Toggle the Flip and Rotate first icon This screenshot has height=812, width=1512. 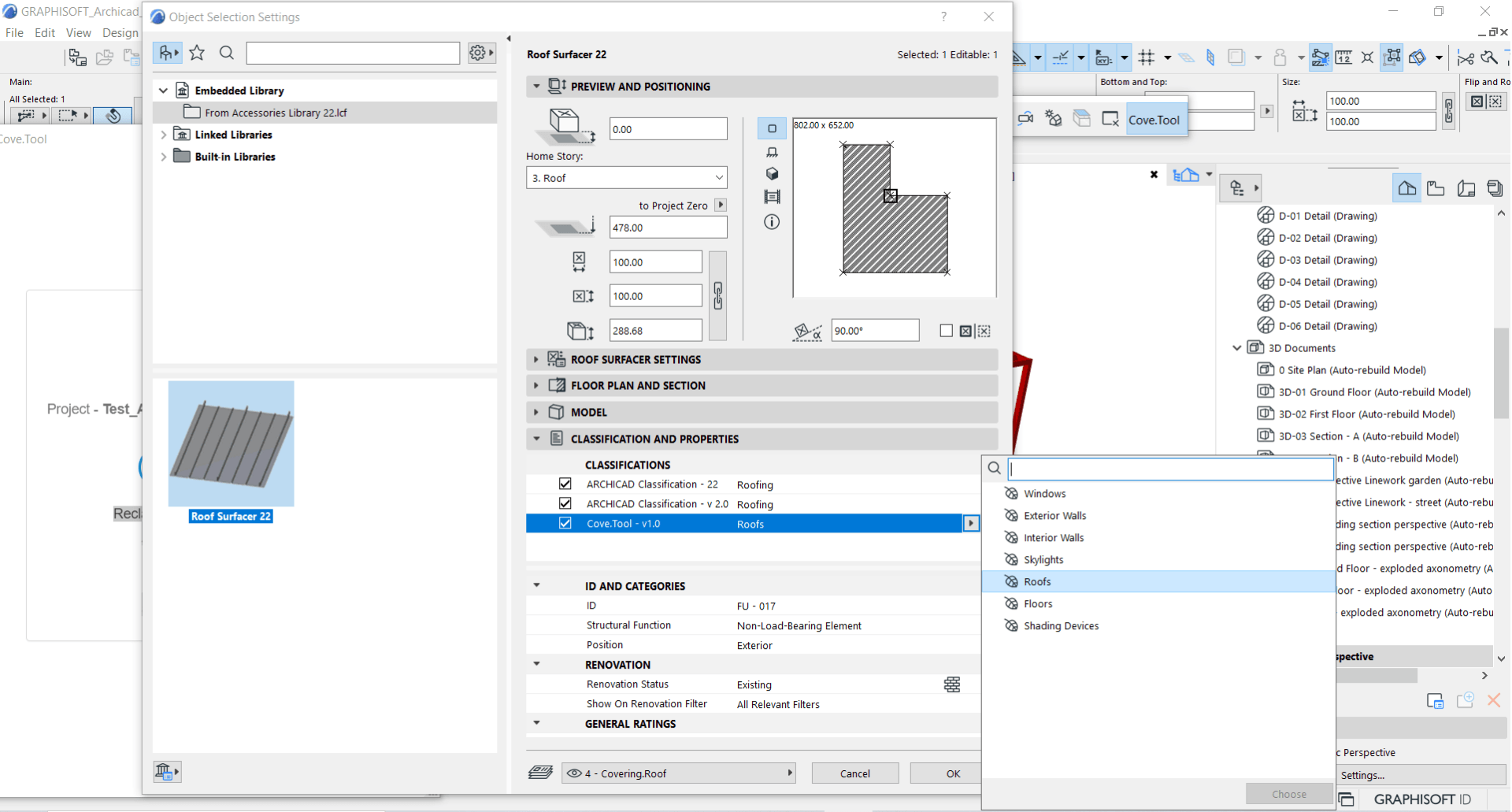pyautogui.click(x=1477, y=101)
